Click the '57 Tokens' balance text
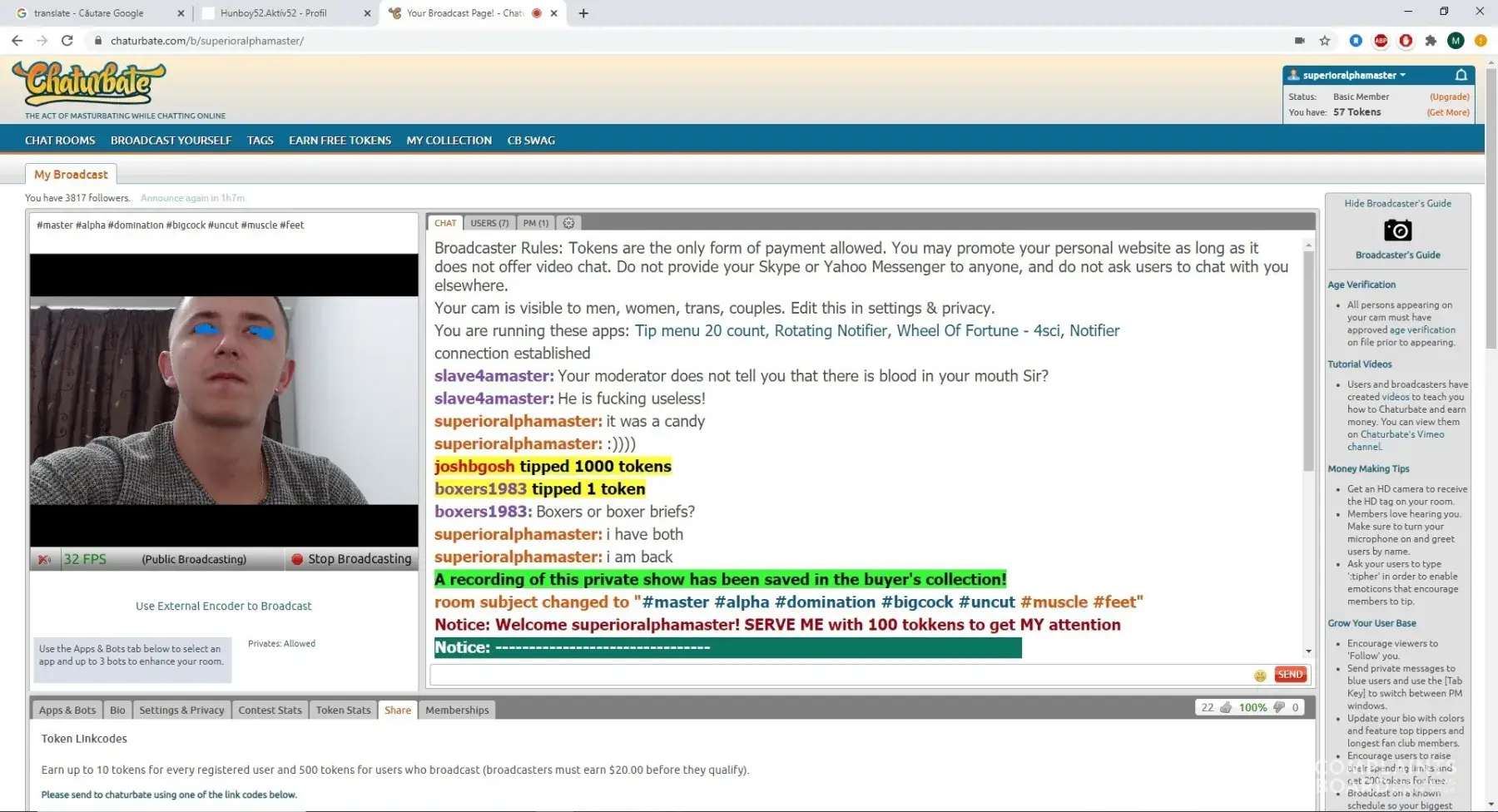 1357,112
